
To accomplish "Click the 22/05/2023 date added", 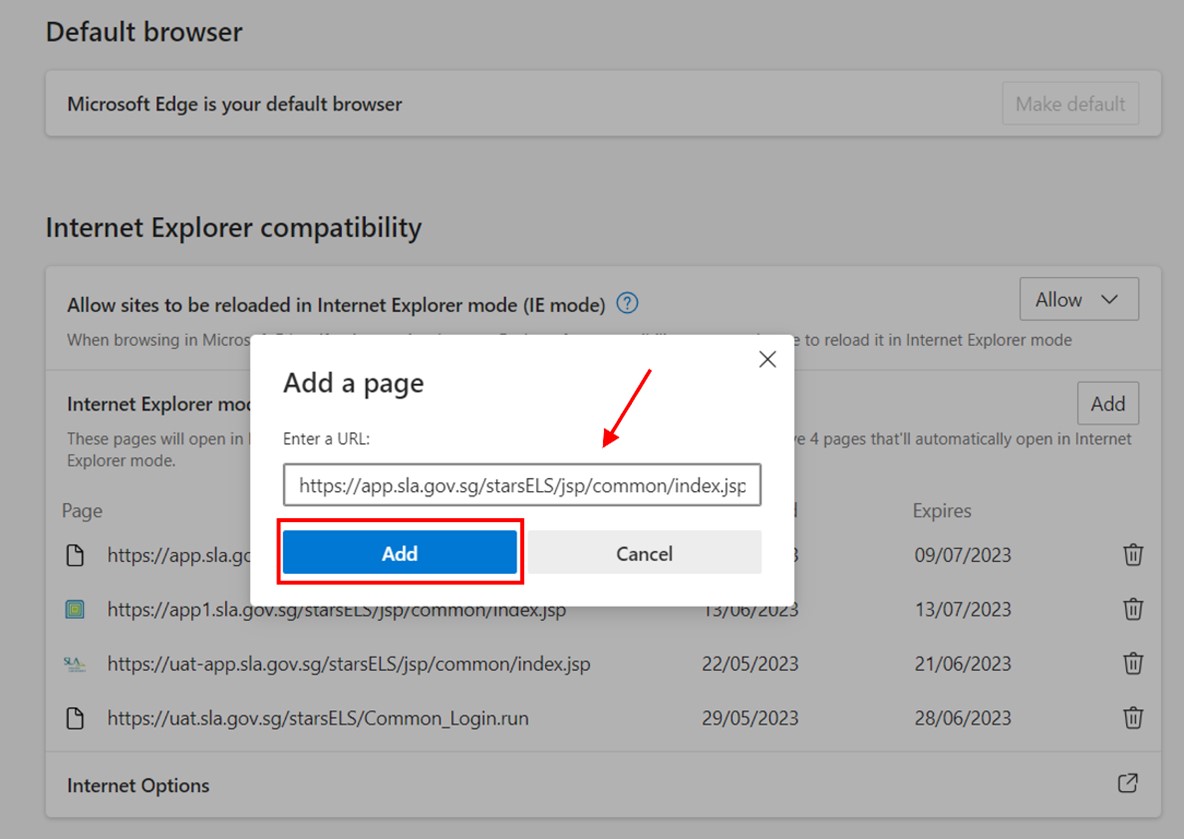I will [x=750, y=664].
